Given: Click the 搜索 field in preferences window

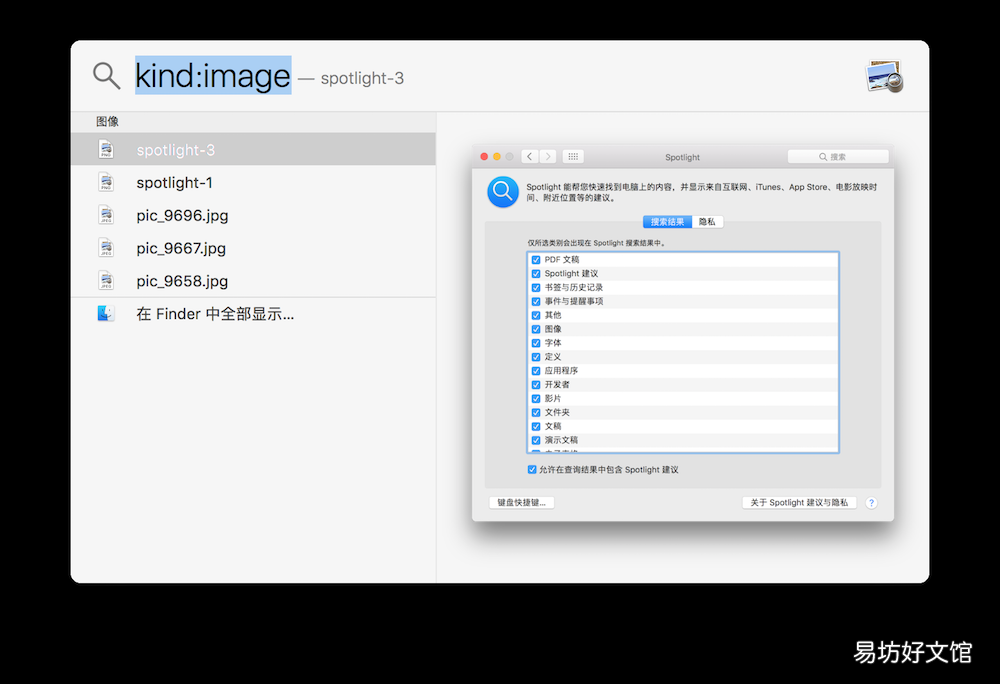Looking at the screenshot, I should coord(838,157).
